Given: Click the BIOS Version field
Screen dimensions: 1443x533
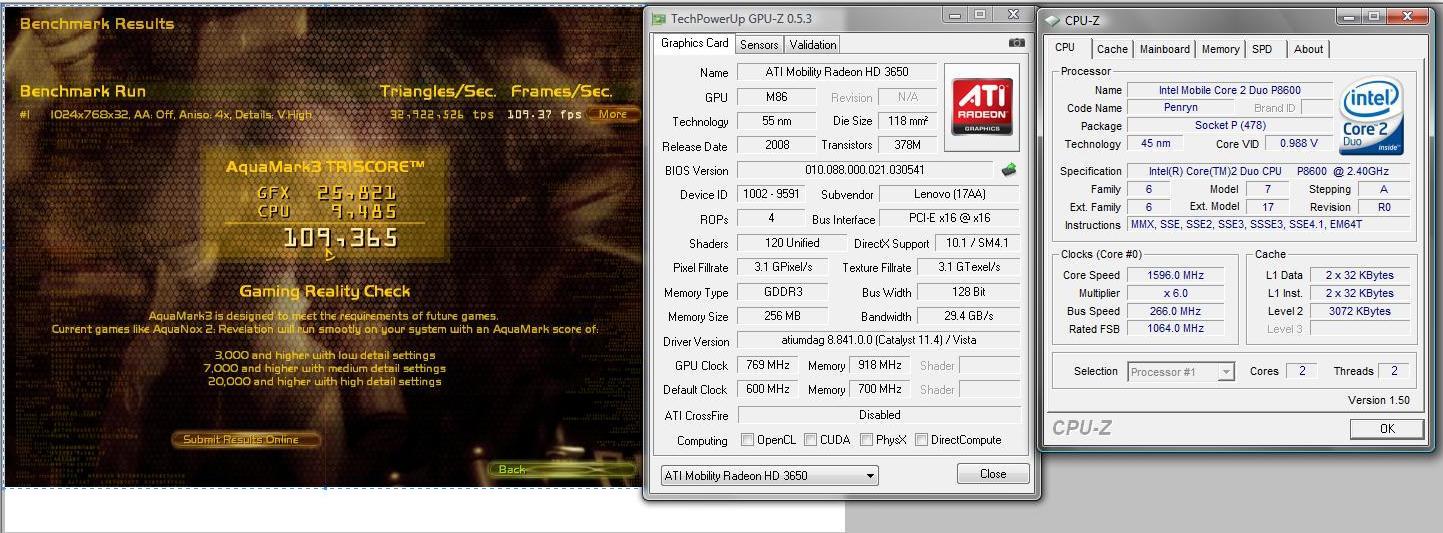Looking at the screenshot, I should [866, 170].
